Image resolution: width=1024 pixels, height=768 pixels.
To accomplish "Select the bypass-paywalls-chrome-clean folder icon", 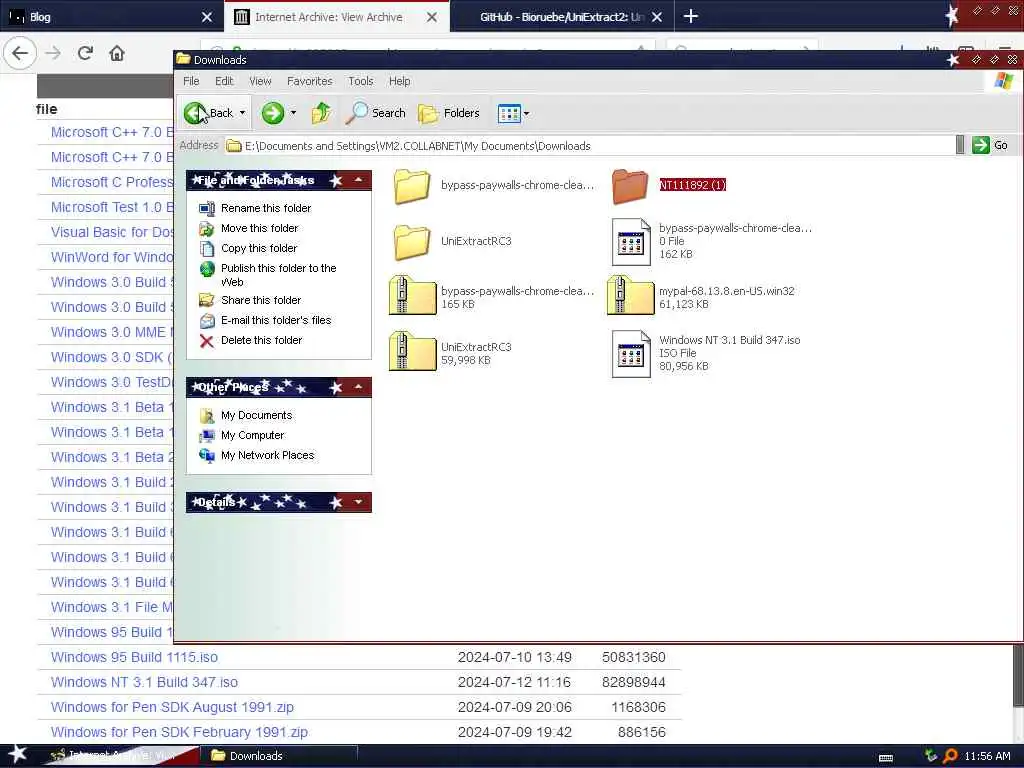I will pos(411,186).
